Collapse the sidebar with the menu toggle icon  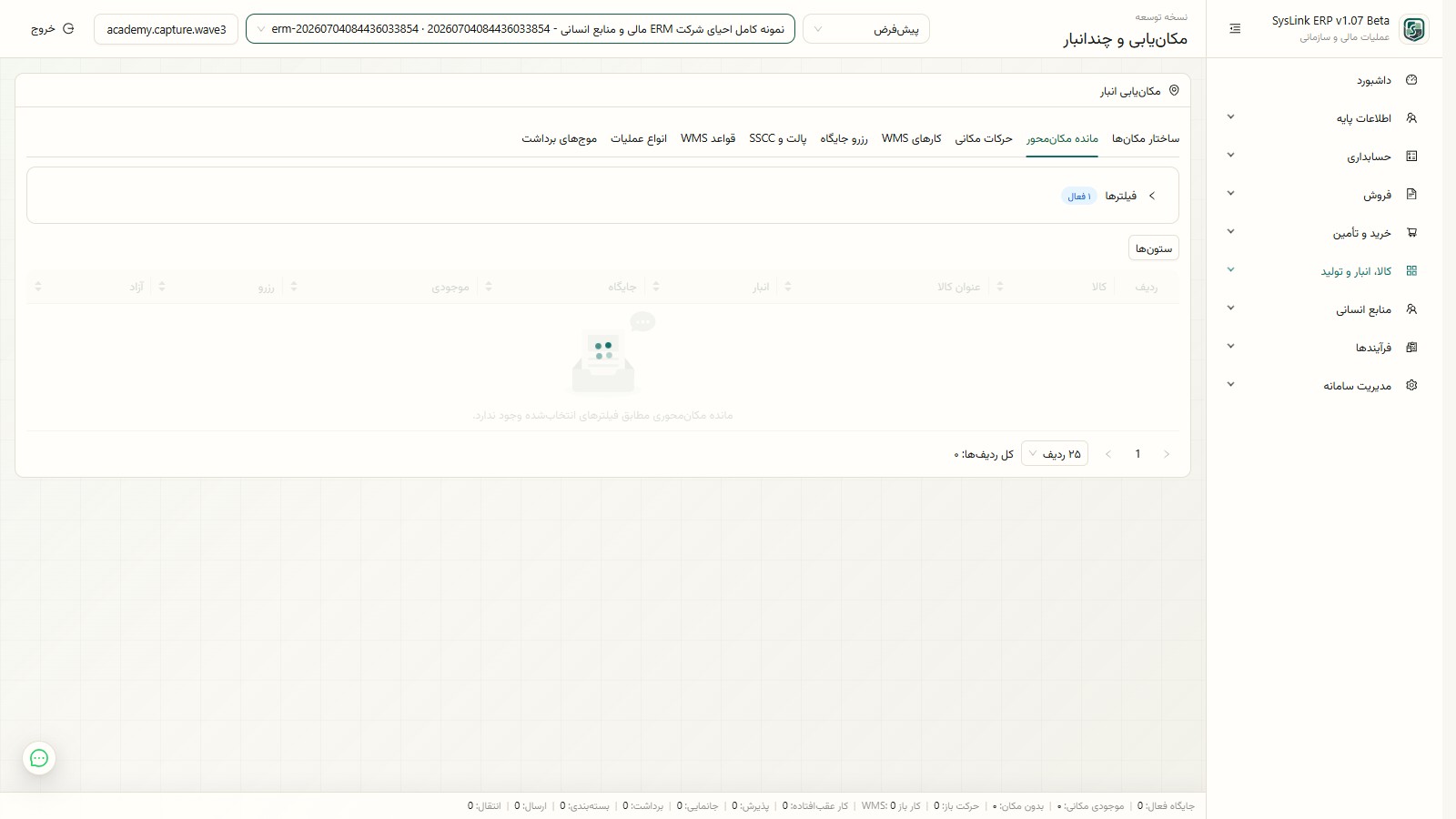(1235, 29)
